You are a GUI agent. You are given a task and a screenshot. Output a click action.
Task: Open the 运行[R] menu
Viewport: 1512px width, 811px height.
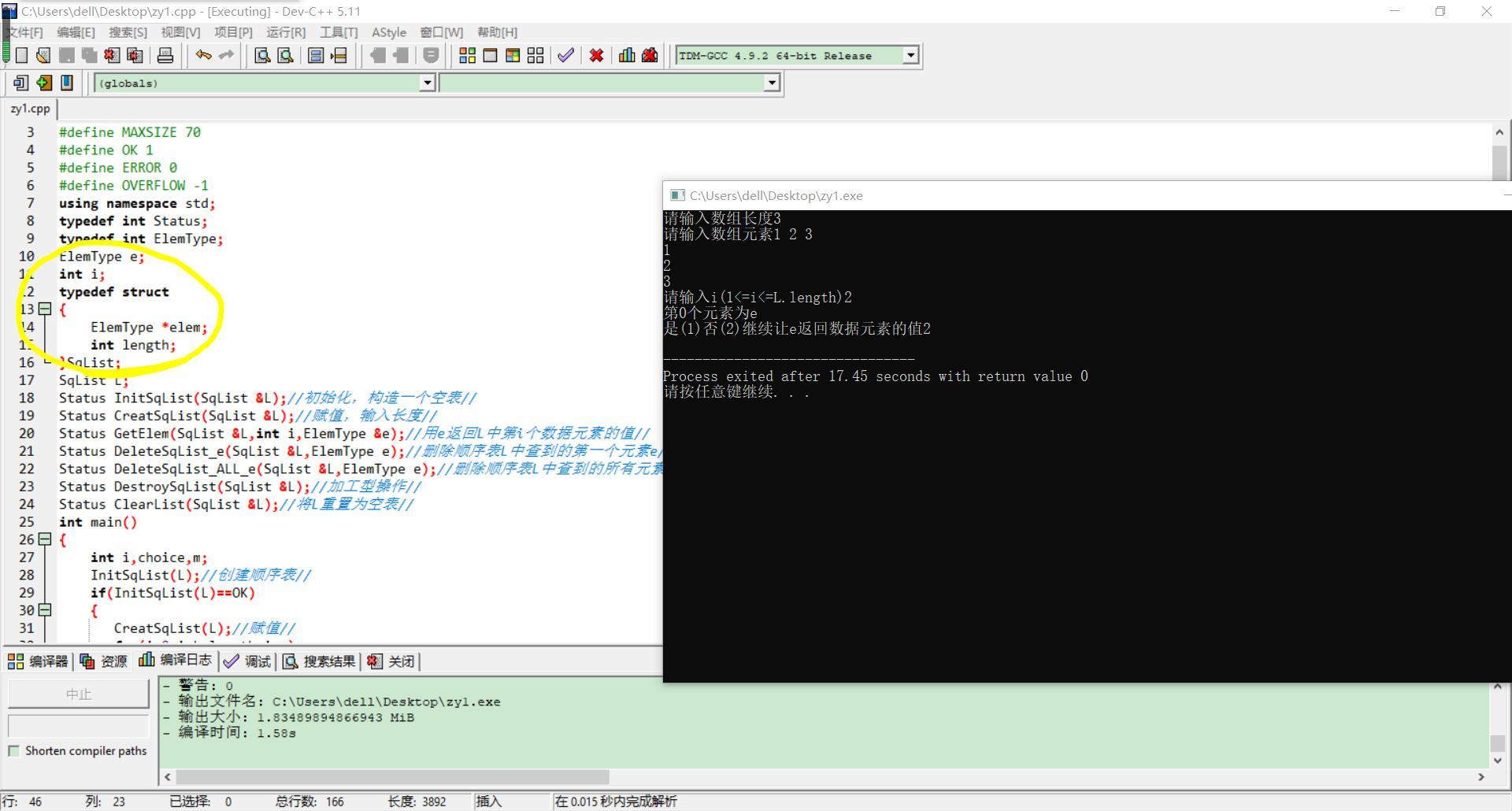[286, 32]
